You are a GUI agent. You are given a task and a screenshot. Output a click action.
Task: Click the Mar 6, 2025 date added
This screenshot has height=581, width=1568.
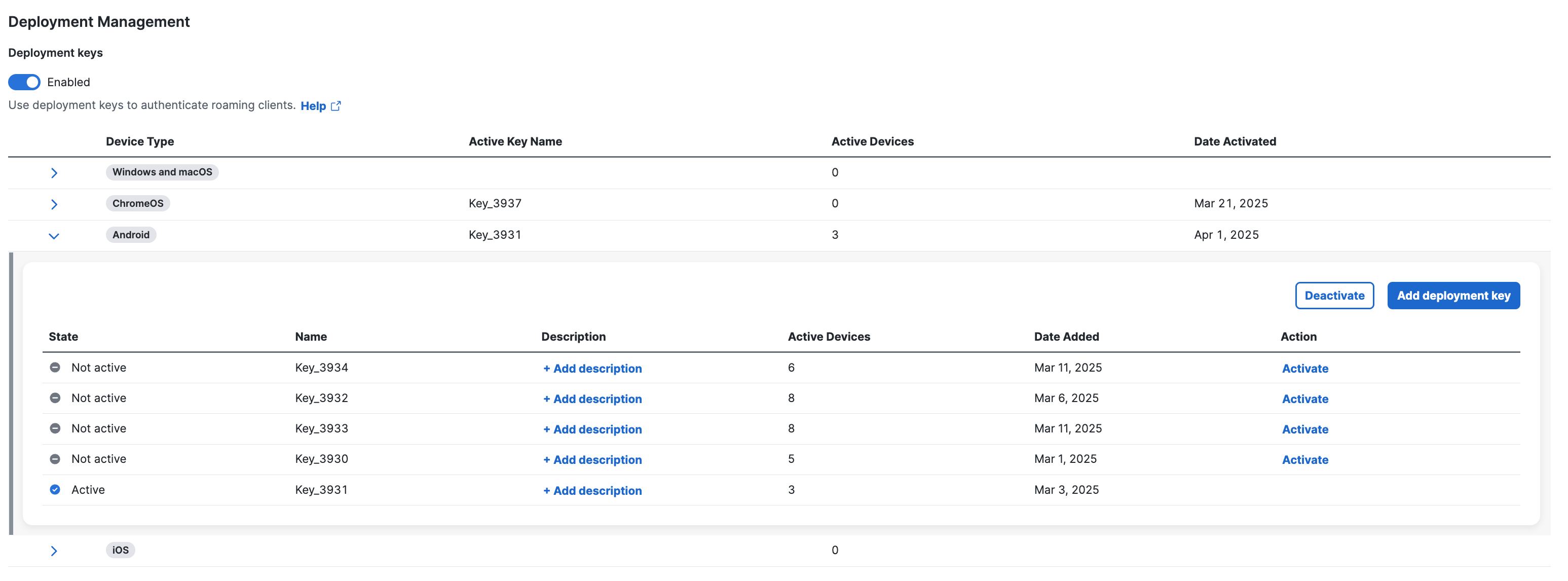[1066, 398]
